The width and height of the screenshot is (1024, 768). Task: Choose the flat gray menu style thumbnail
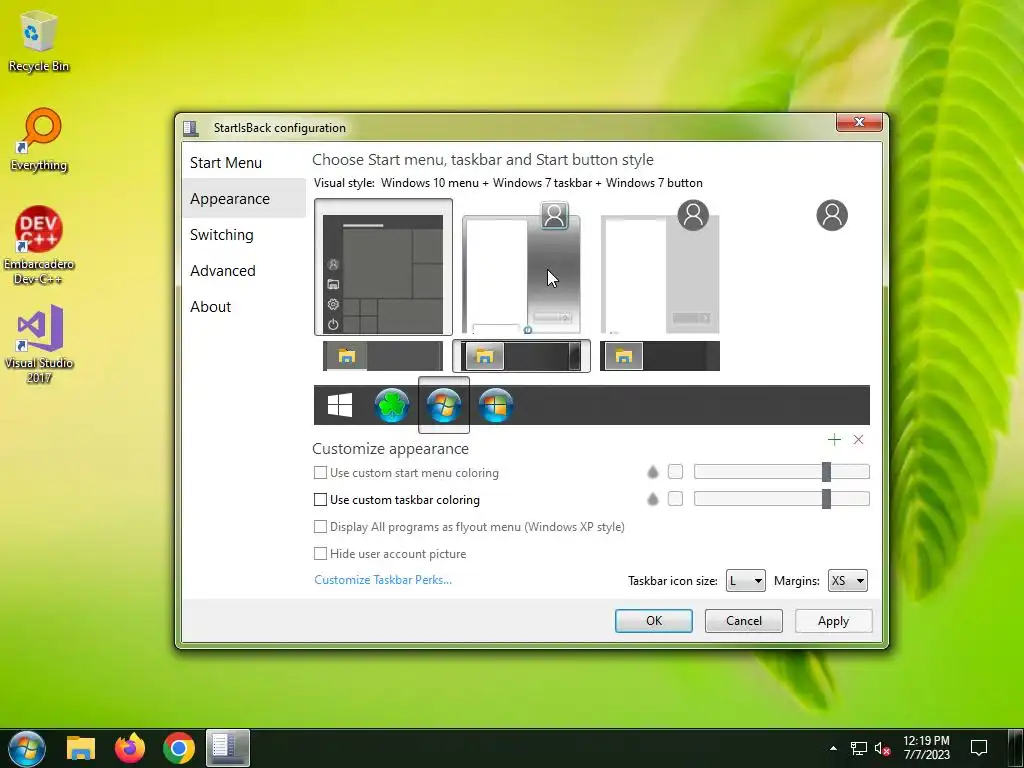660,274
